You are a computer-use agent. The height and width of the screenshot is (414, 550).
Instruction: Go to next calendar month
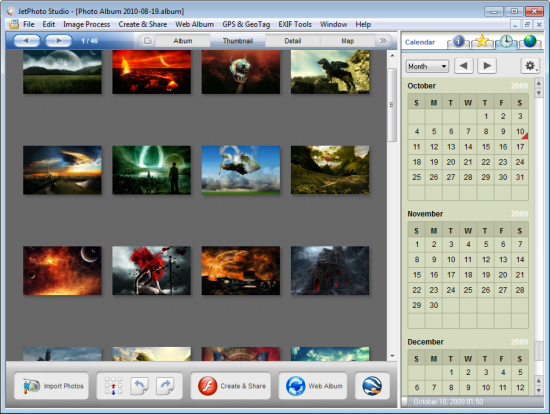(487, 66)
